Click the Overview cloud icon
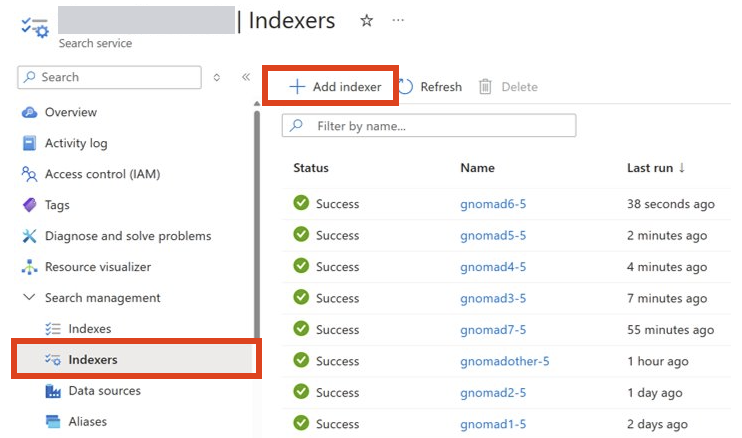Image resolution: width=742 pixels, height=438 pixels. point(29,112)
